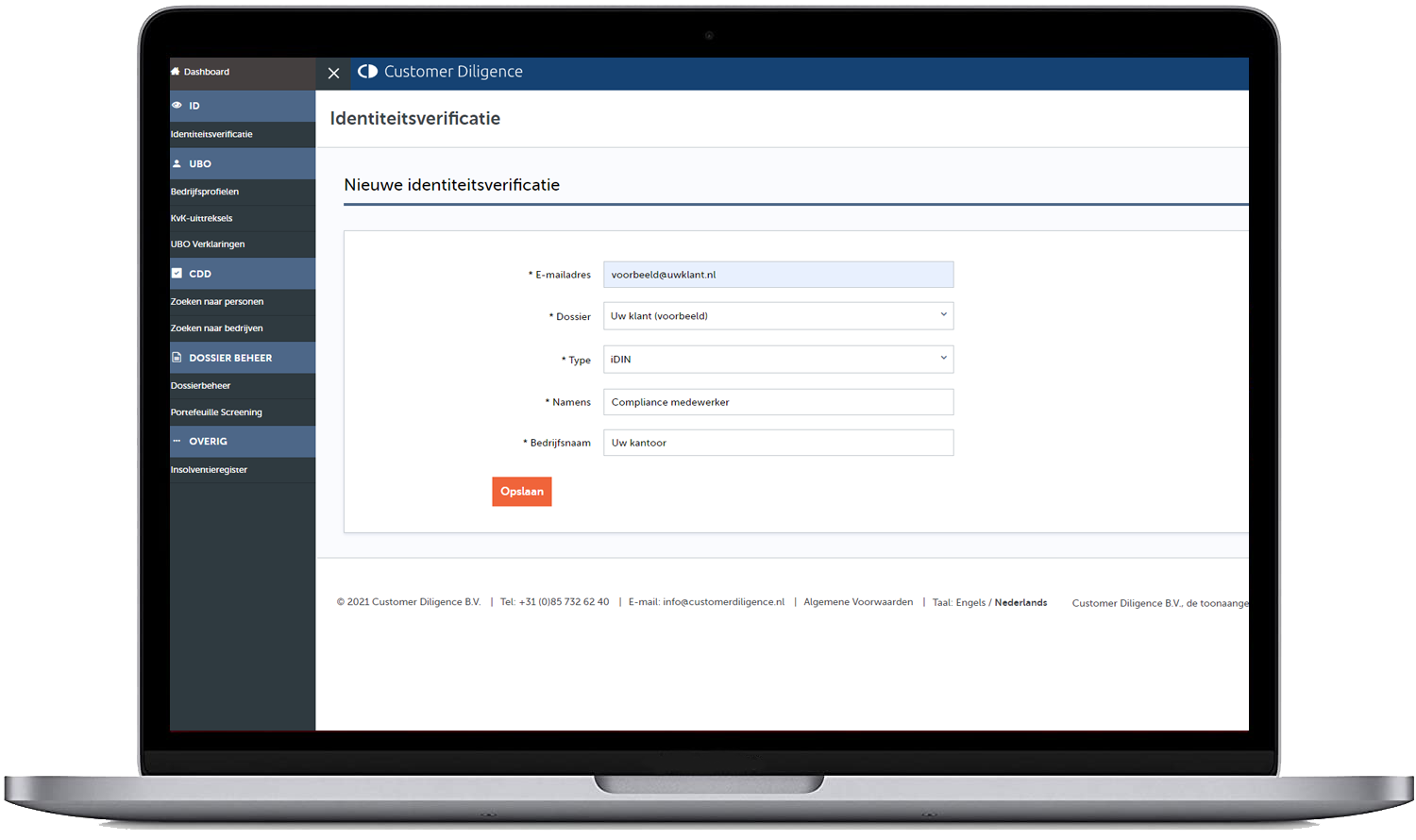This screenshot has width=1416, height=840.
Task: Click the person icon beside UBO
Action: coord(177,163)
